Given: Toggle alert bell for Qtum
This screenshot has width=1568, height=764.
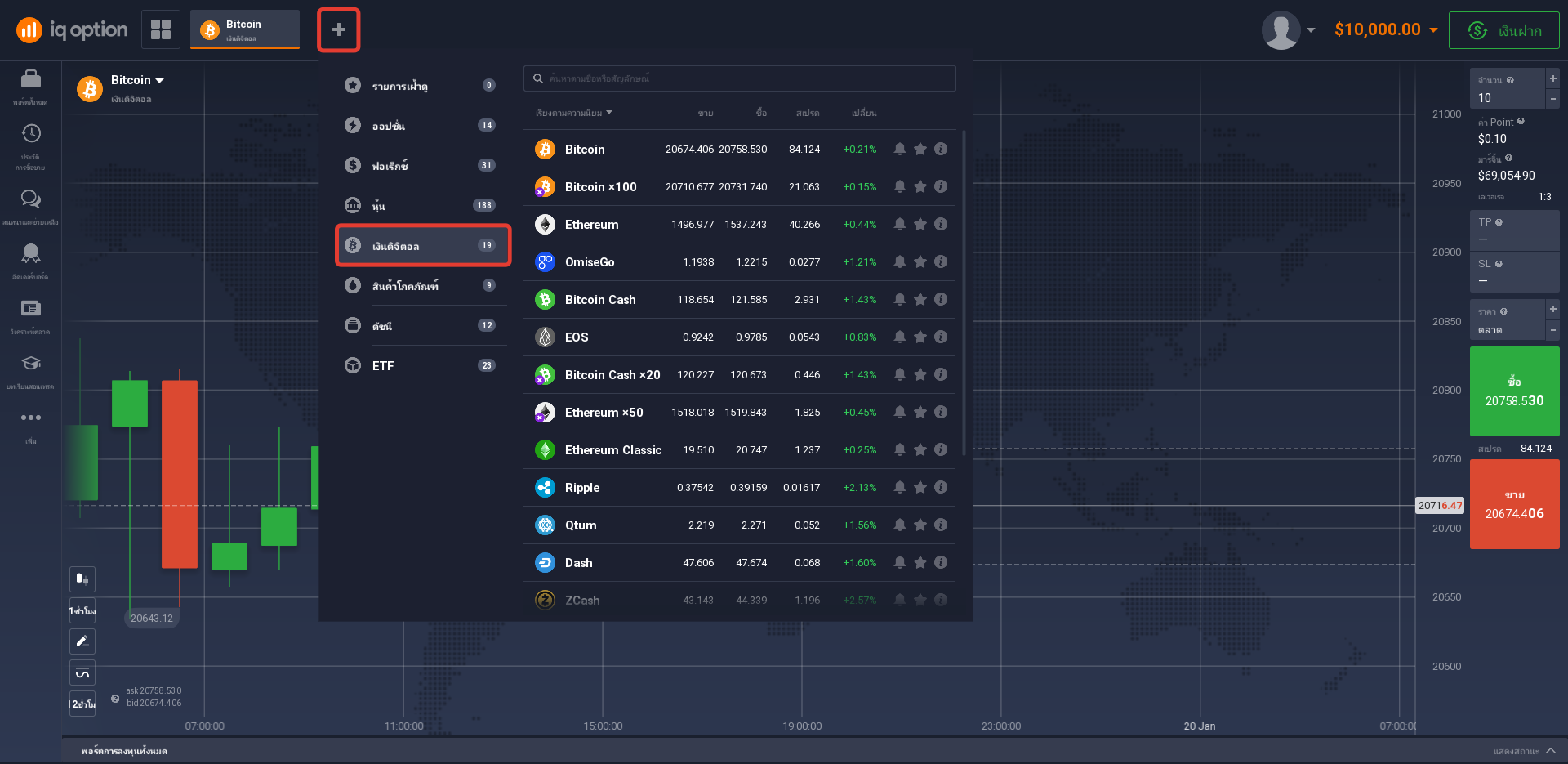Looking at the screenshot, I should (x=900, y=525).
